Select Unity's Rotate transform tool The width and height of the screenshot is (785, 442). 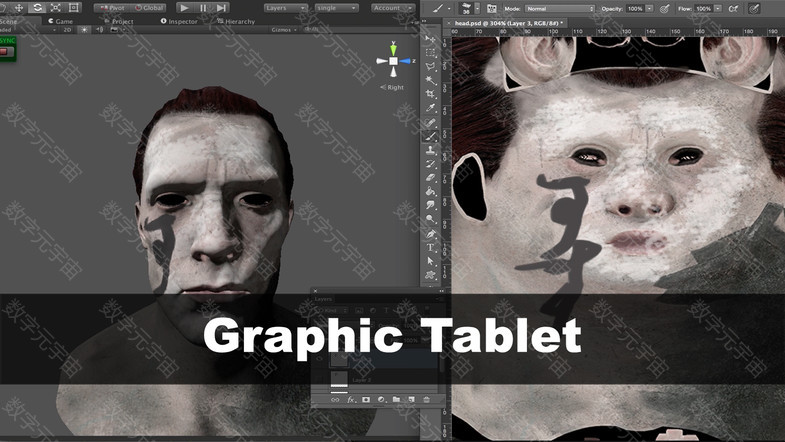[37, 8]
